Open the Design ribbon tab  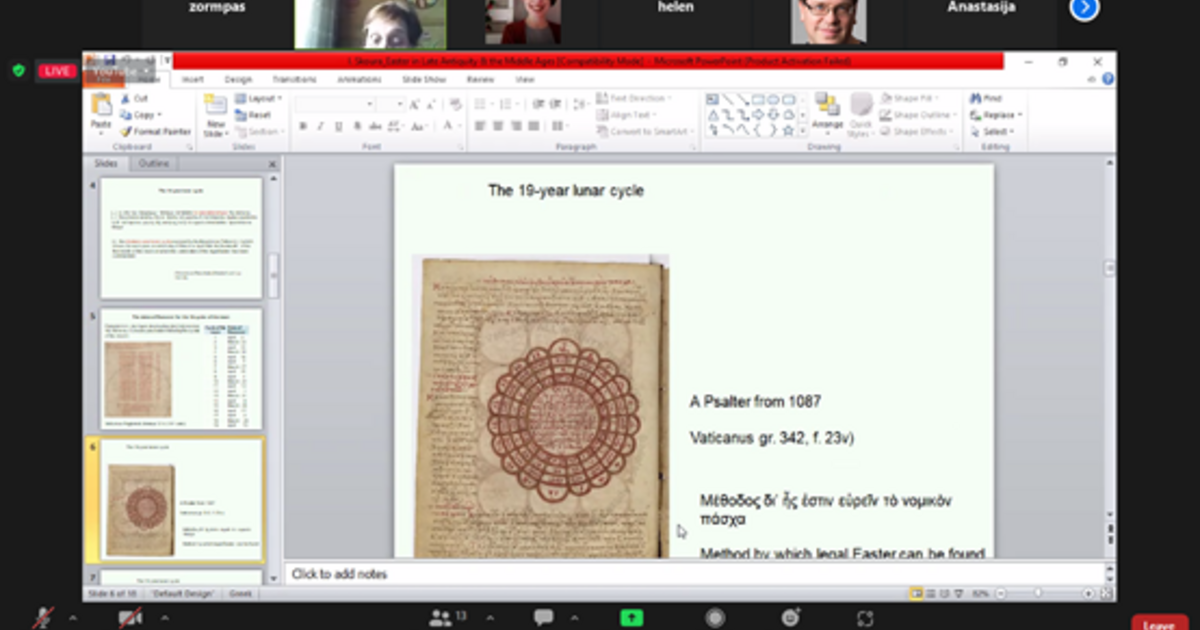tap(238, 79)
